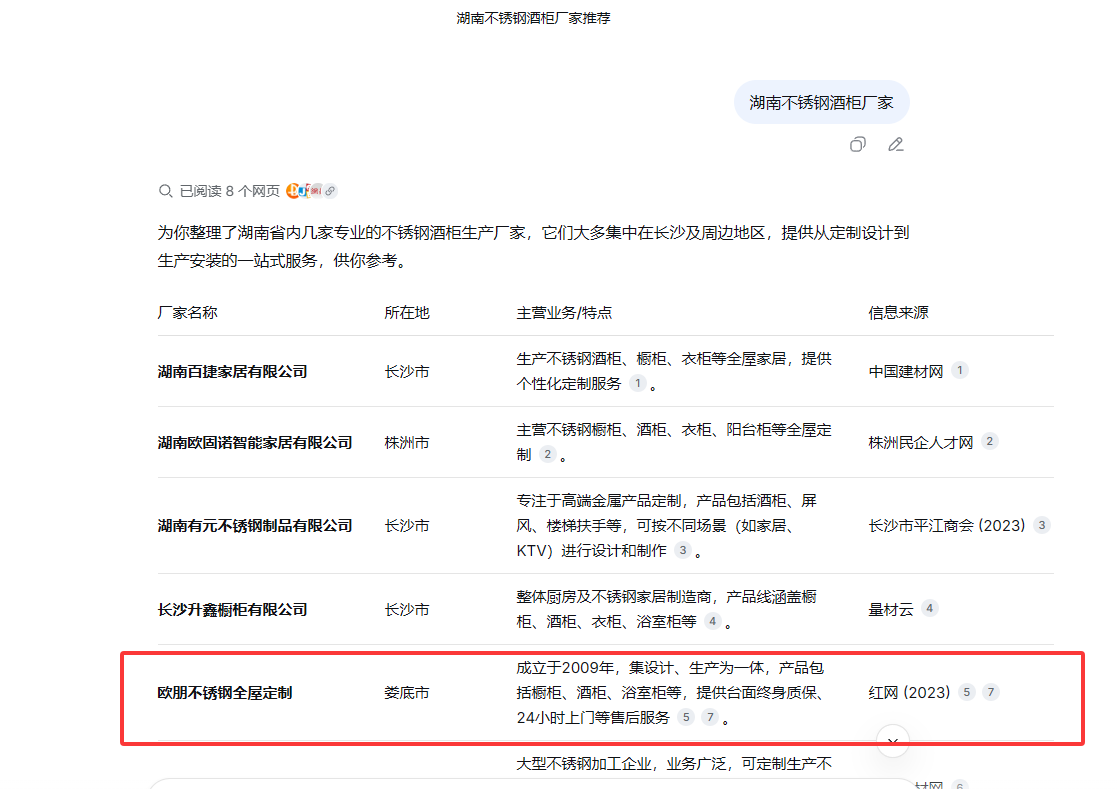This screenshot has height=789, width=1117.
Task: Select 湖南百捷家居有限公司 in the table
Action: [x=232, y=372]
